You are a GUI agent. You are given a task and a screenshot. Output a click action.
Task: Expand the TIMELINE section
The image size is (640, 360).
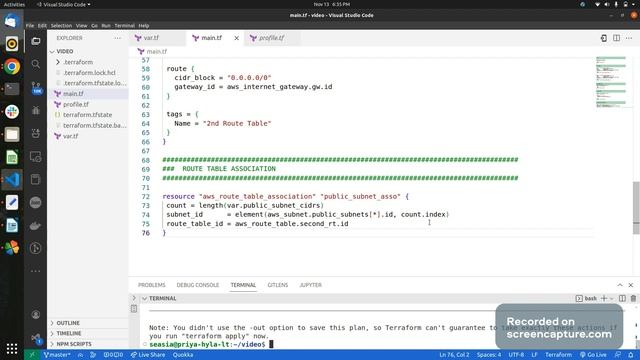(x=69, y=333)
